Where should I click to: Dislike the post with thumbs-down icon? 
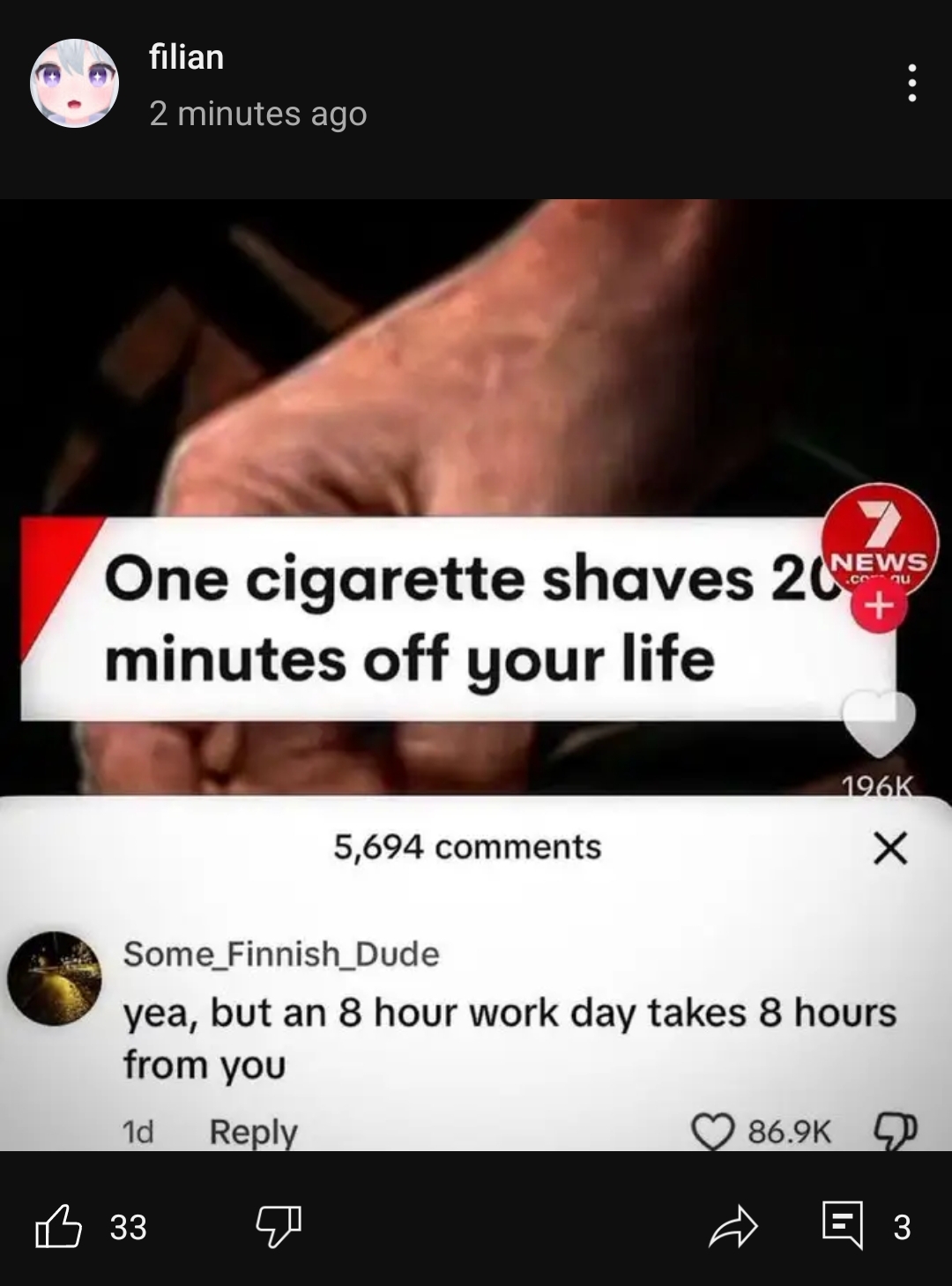coord(279,1227)
